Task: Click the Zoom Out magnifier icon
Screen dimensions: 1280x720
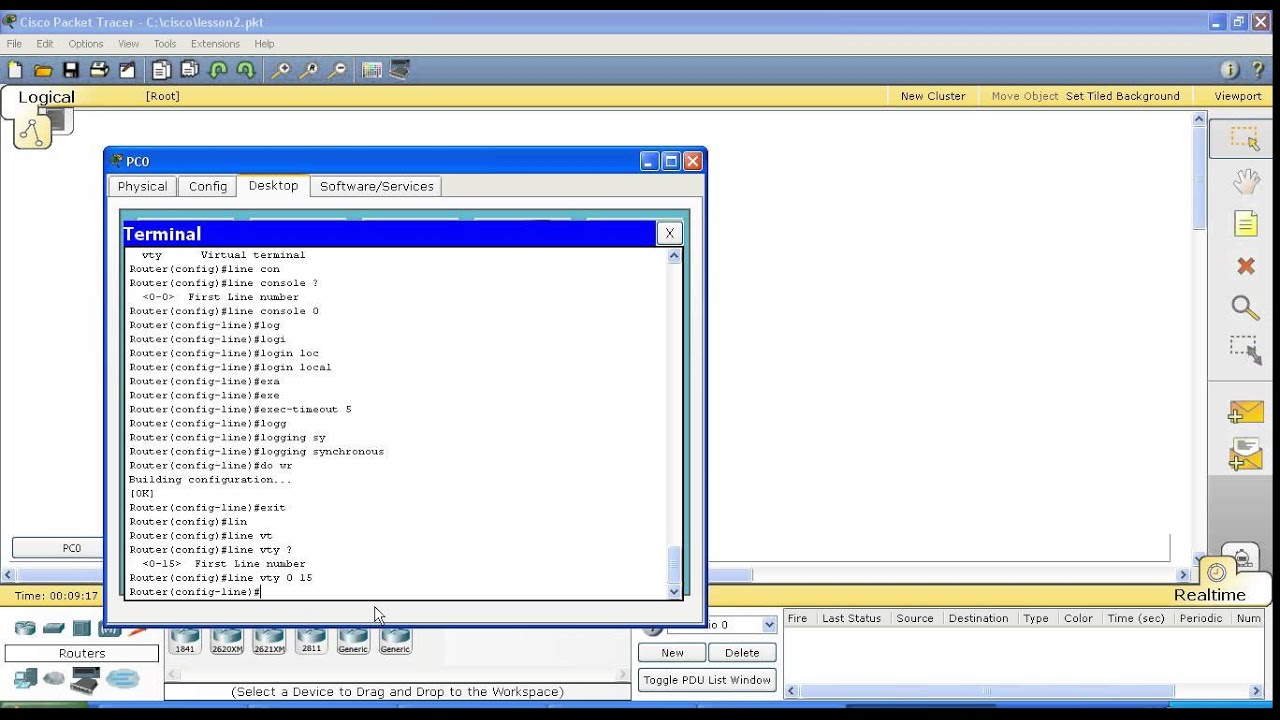Action: coord(338,70)
